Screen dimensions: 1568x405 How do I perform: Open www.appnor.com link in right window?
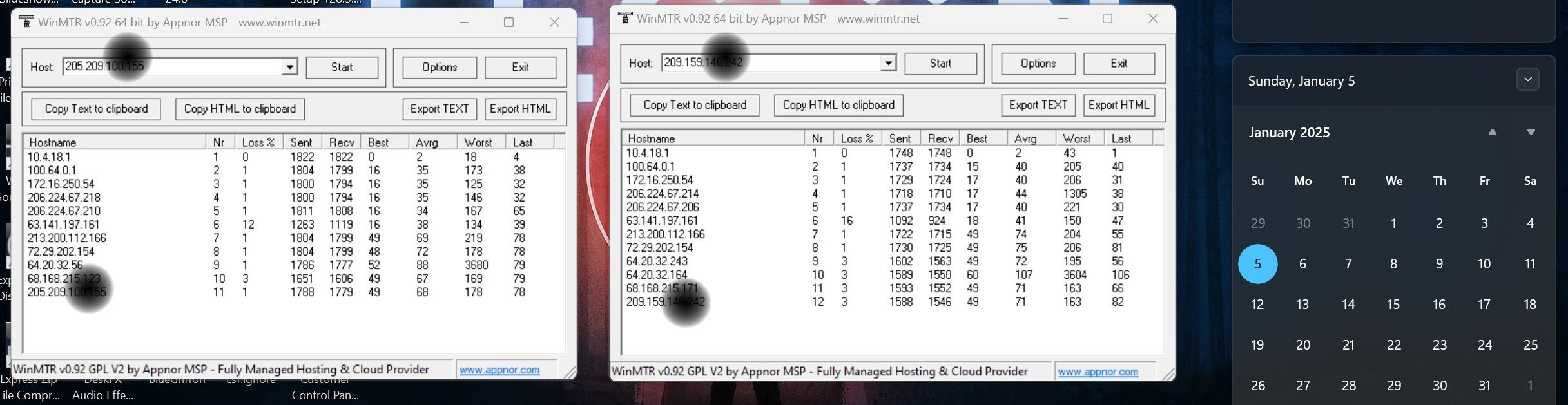pos(1098,372)
